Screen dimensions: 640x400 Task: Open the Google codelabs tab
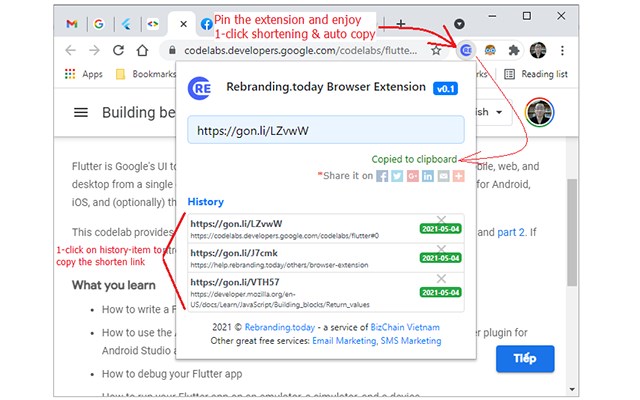coord(153,24)
